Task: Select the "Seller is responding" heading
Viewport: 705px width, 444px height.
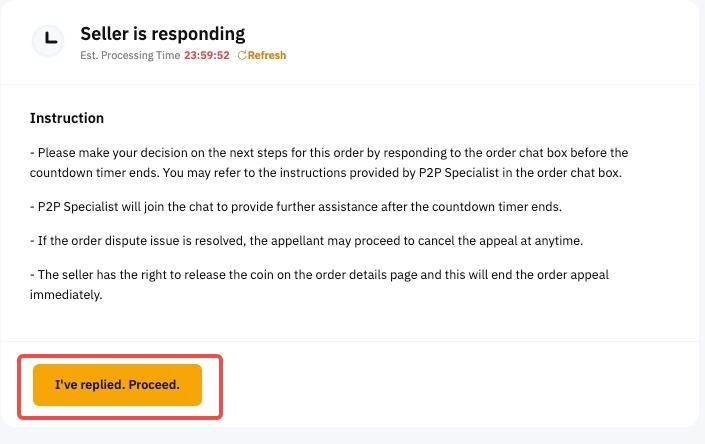Action: 162,35
